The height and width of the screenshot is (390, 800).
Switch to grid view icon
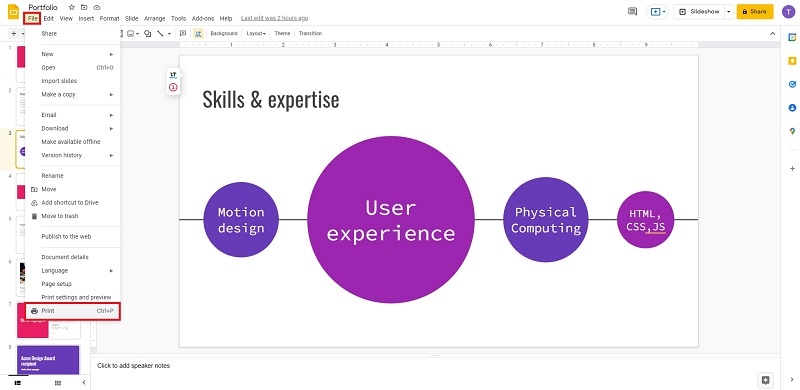(x=58, y=382)
